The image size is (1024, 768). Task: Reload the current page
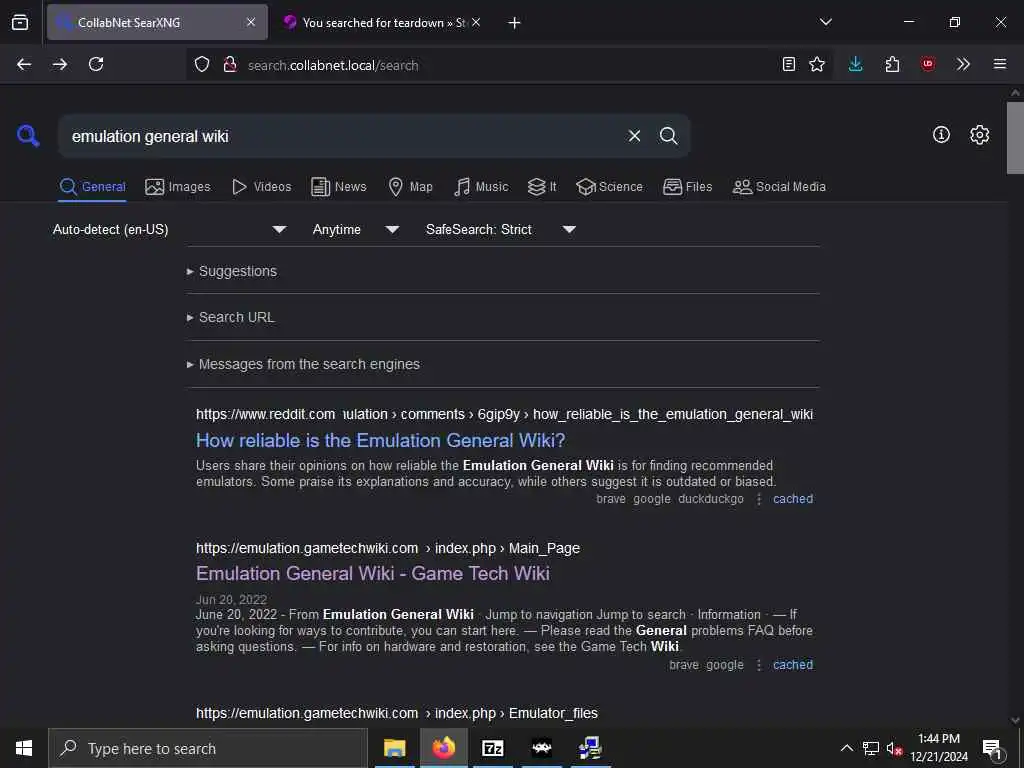click(96, 64)
